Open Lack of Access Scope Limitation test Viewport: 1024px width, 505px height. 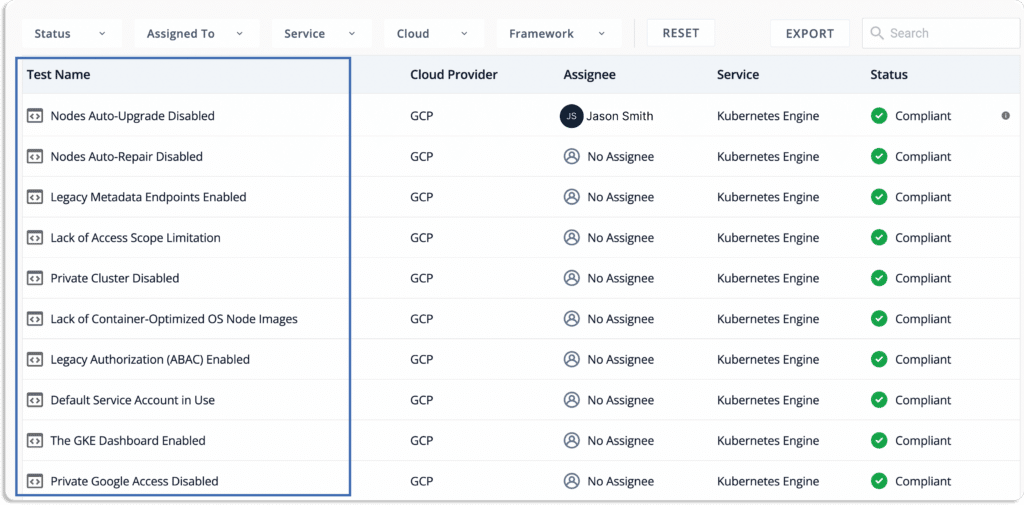pyautogui.click(x=135, y=238)
